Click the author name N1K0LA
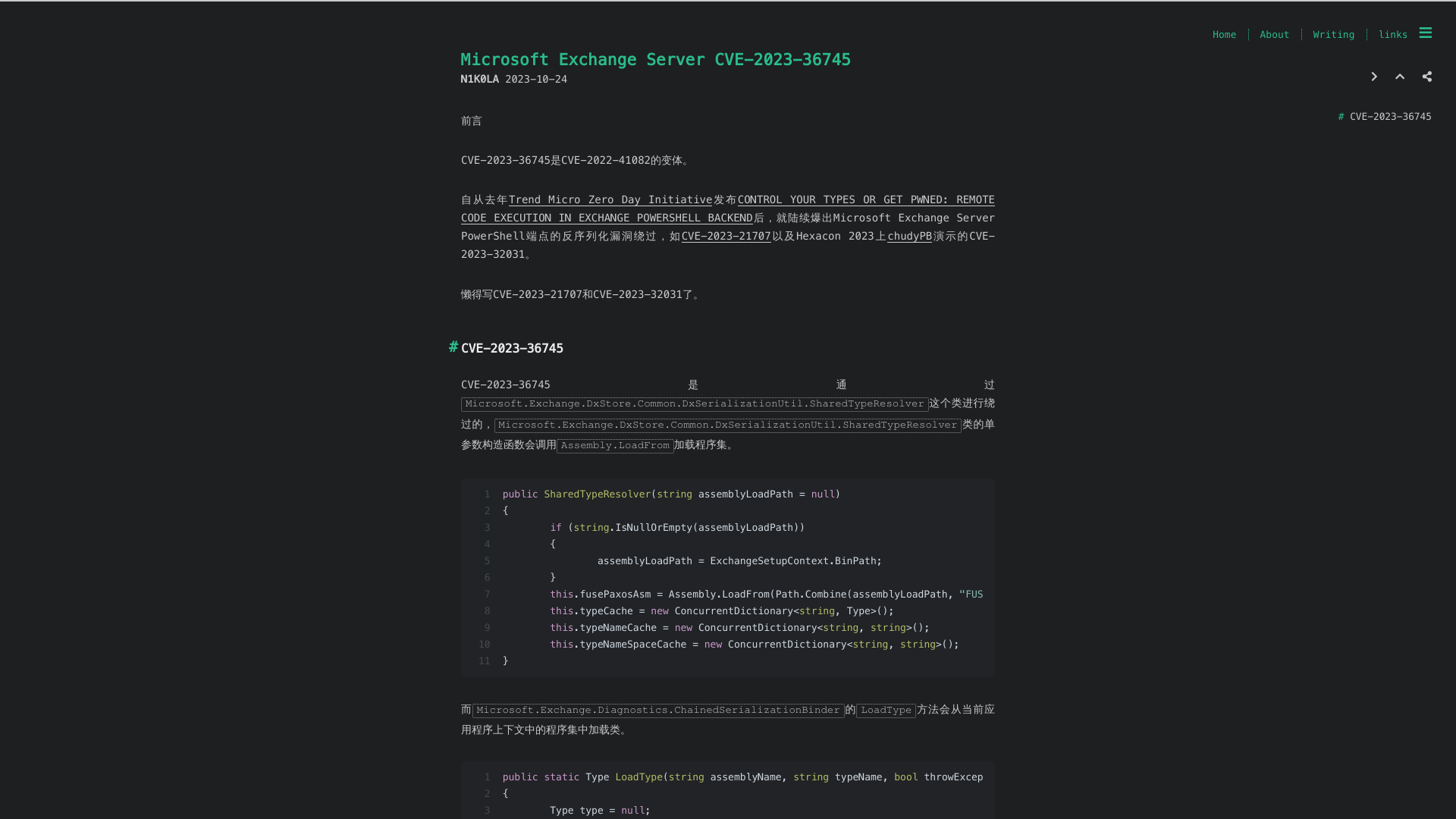Image resolution: width=1456 pixels, height=819 pixels. (479, 80)
